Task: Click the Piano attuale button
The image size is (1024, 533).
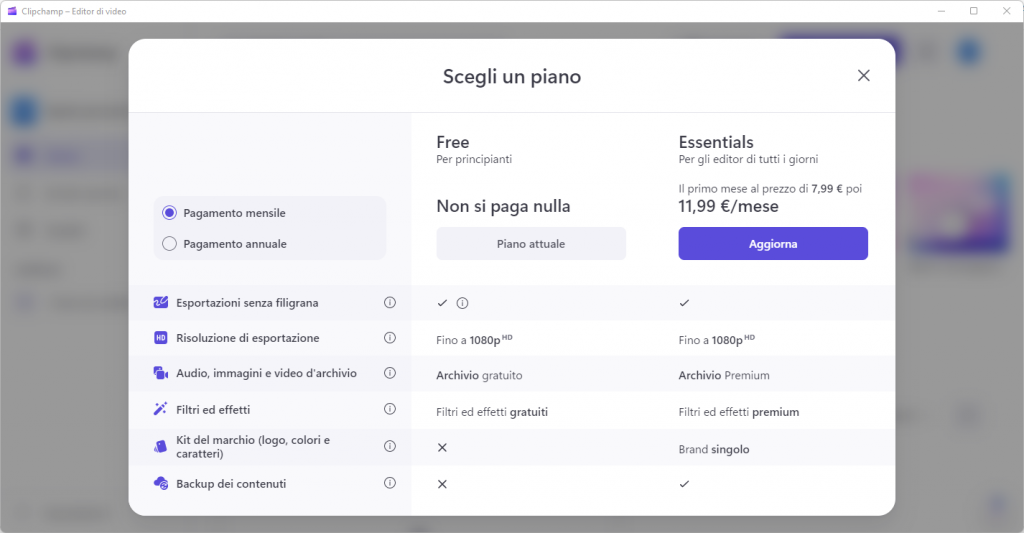Action: [x=531, y=244]
